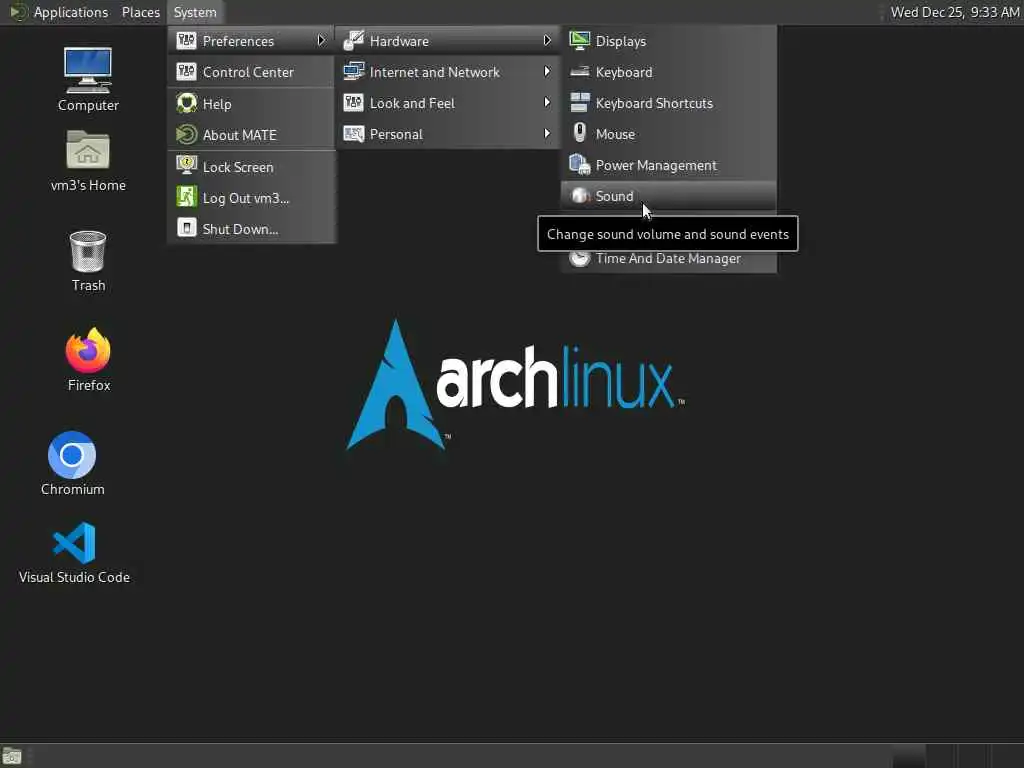
Task: Click the Power Management icon
Action: [579, 165]
